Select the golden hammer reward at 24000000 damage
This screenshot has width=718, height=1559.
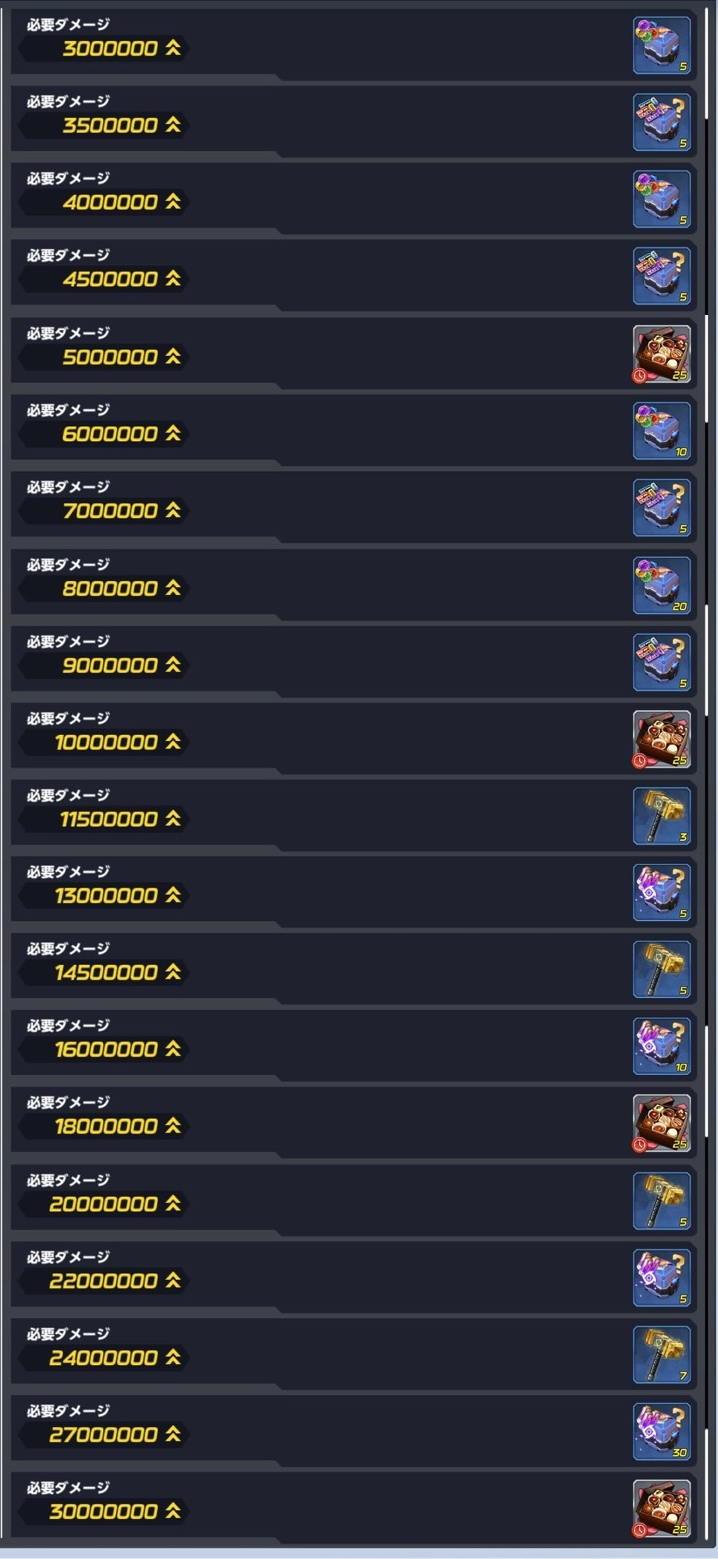pyautogui.click(x=662, y=1355)
